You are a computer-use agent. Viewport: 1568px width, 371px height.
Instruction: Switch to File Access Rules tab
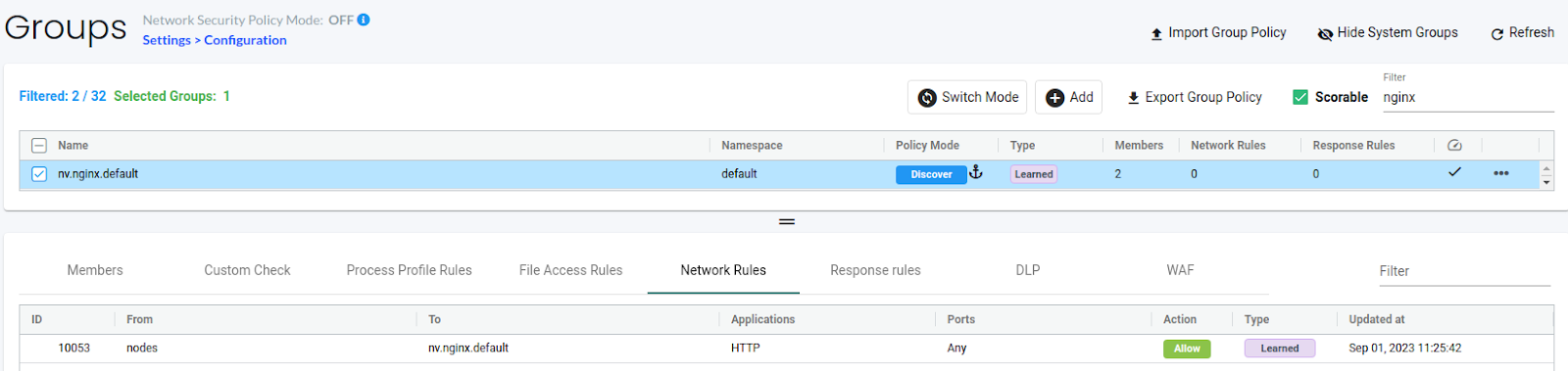(x=570, y=270)
